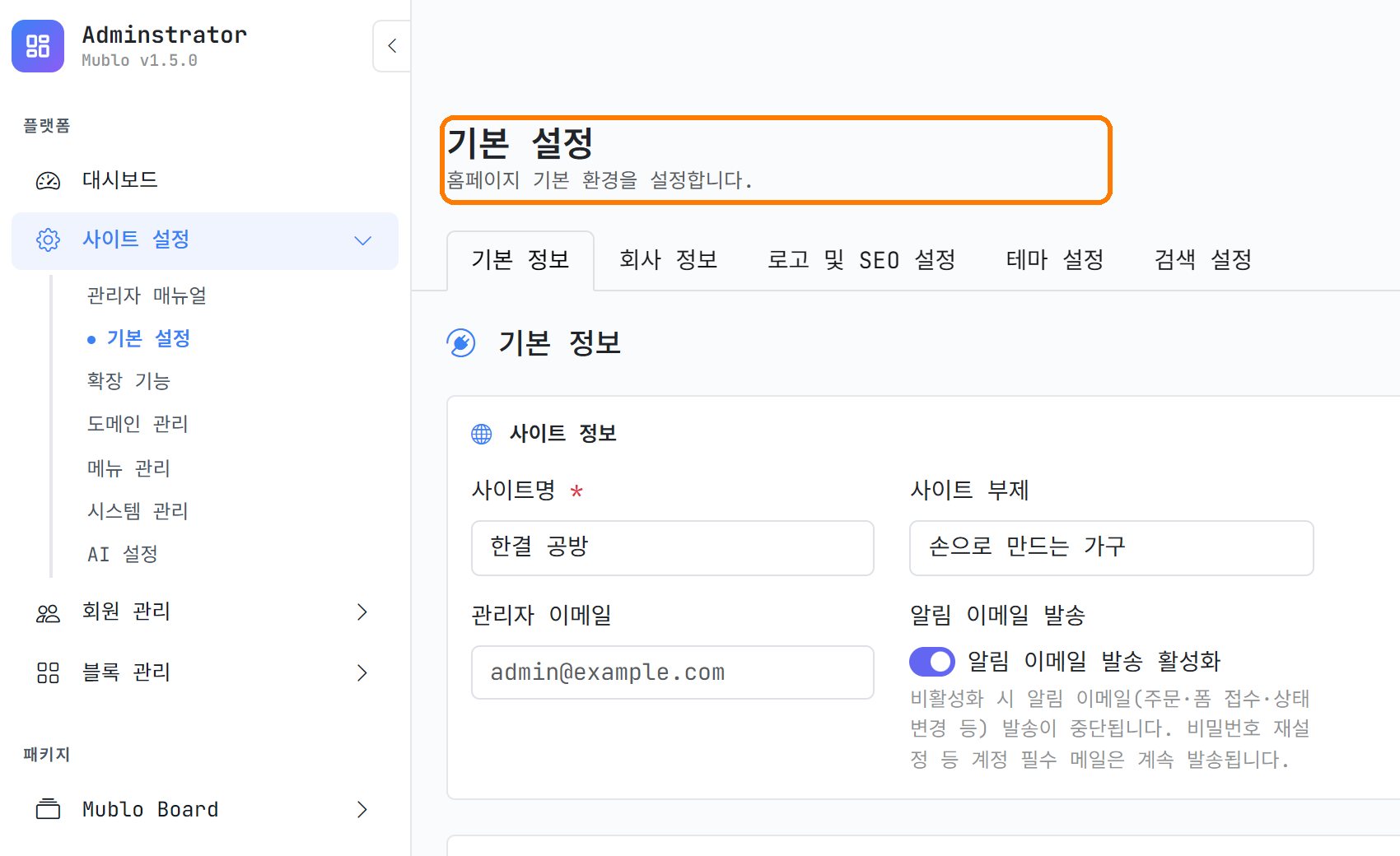Click the 플랫폼 section heading
The height and width of the screenshot is (856, 1400).
[46, 126]
